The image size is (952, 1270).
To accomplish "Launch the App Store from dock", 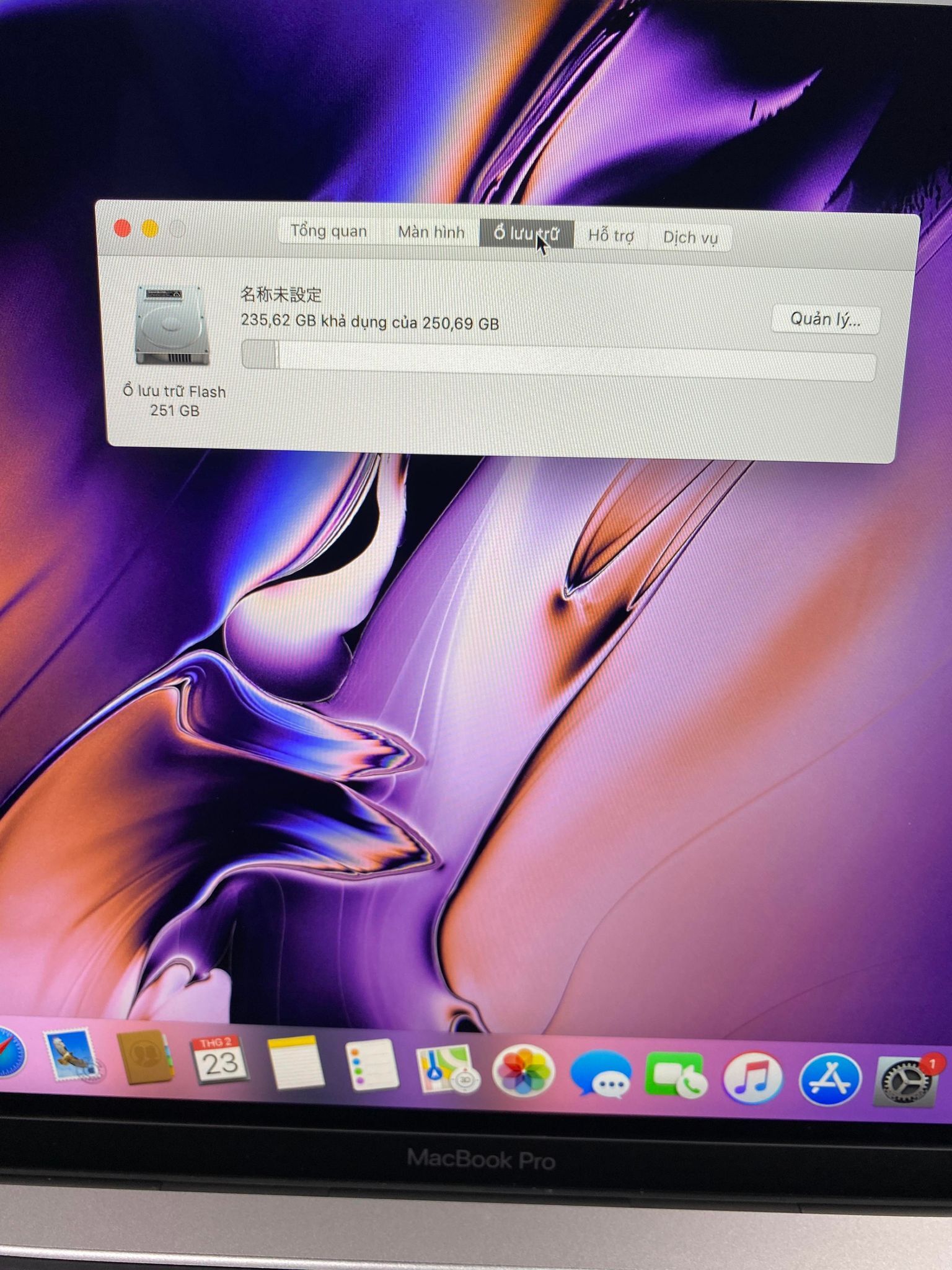I will (830, 1080).
